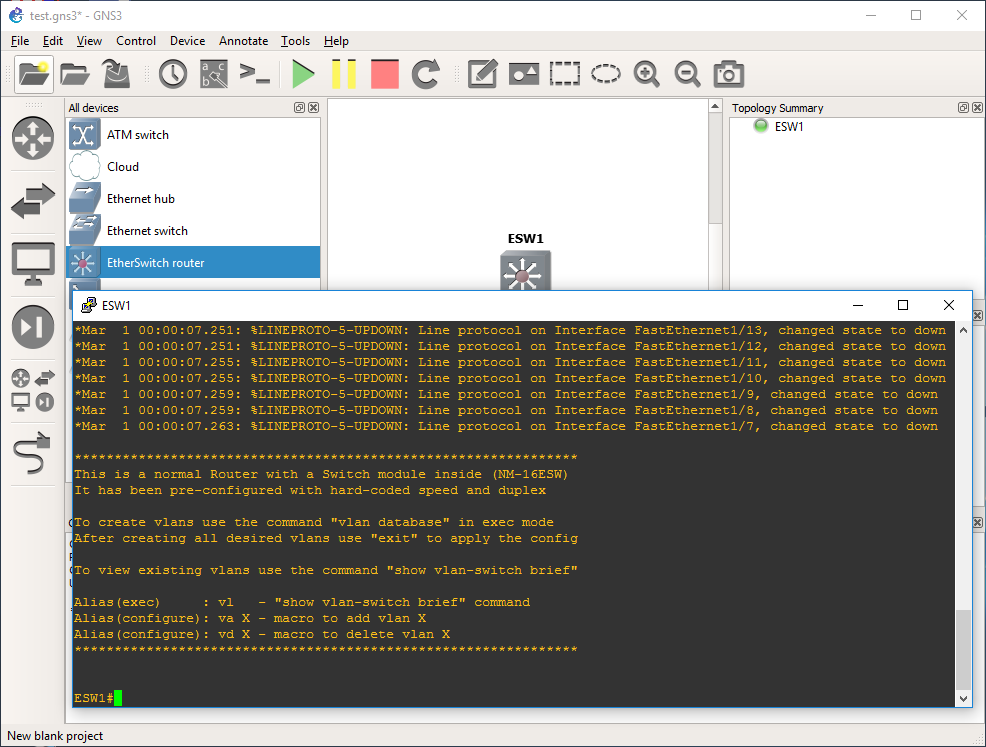
Task: Float the All devices panel
Action: click(x=299, y=108)
